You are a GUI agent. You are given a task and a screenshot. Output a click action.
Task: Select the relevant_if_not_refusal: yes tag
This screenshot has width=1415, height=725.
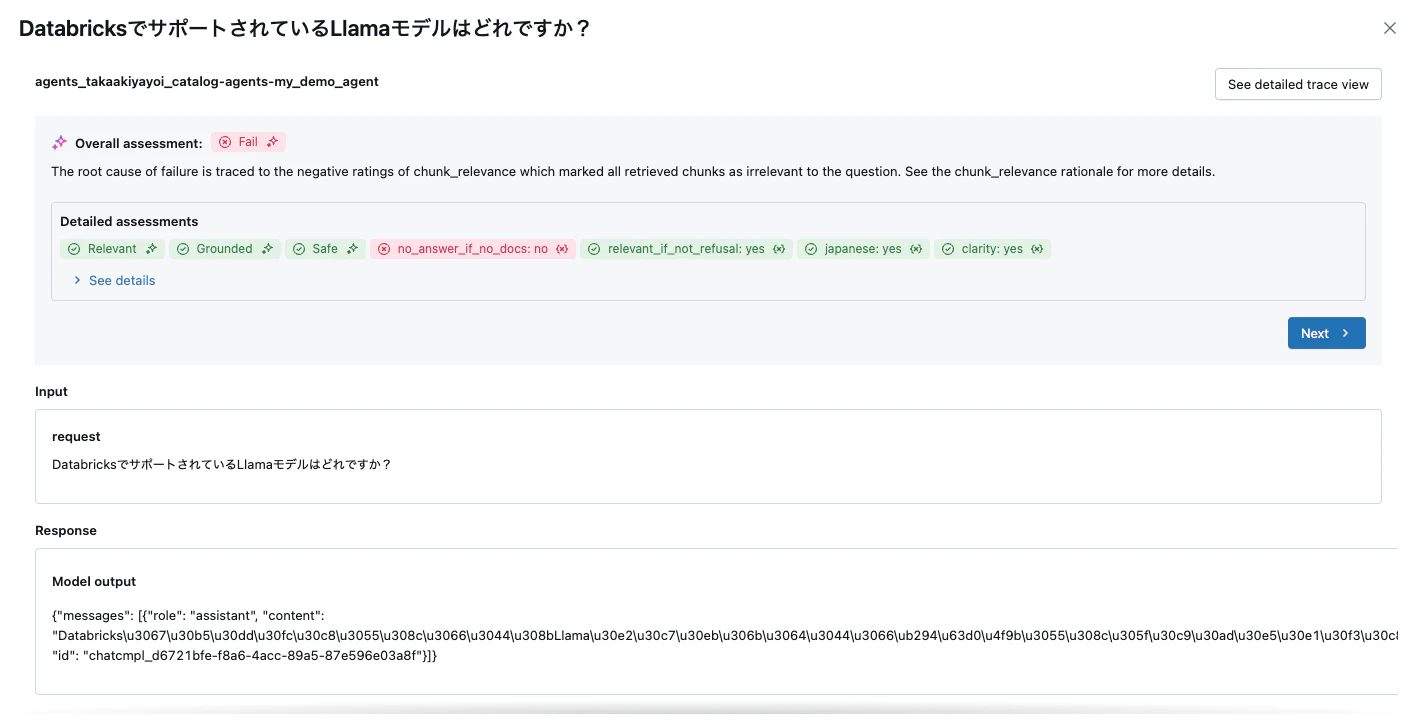[x=686, y=249]
